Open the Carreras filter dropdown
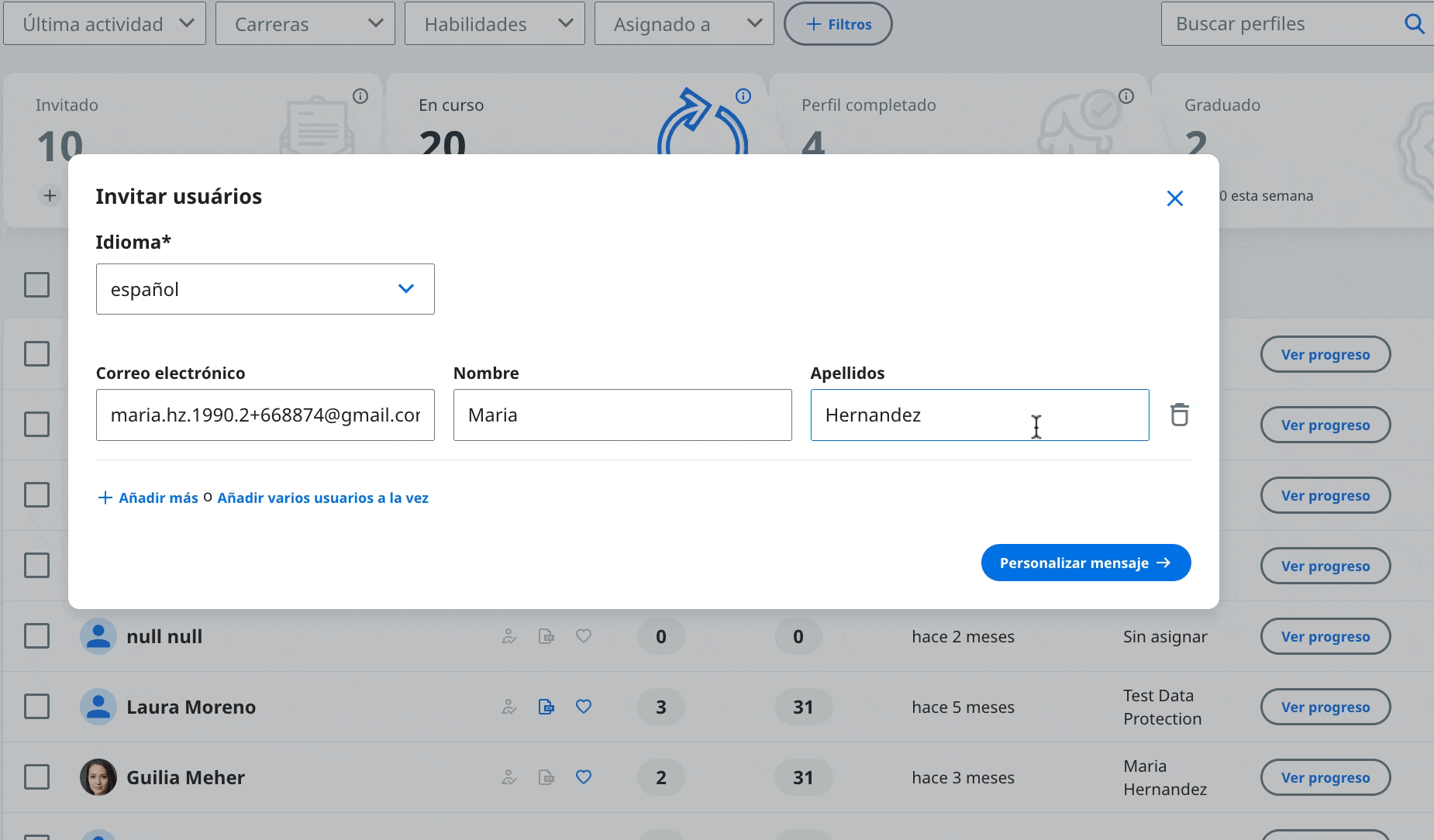The image size is (1434, 840). 305,23
